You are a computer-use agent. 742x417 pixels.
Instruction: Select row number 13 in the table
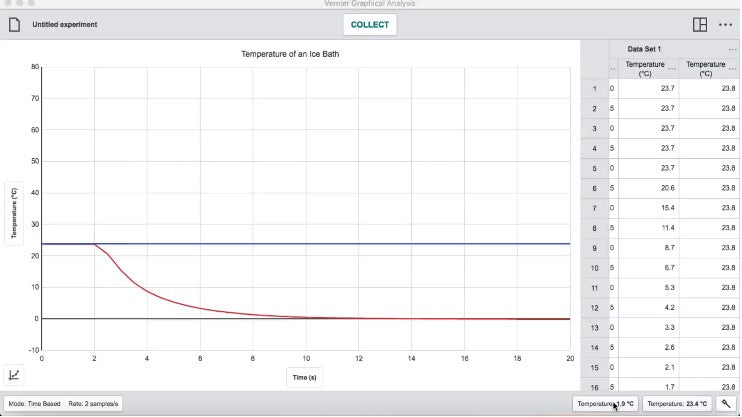pos(595,328)
